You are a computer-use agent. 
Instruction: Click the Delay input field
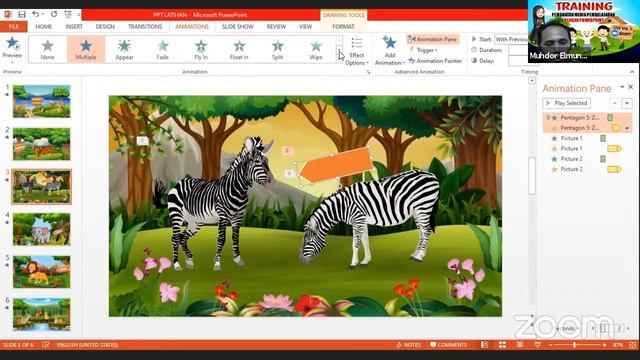[518, 61]
